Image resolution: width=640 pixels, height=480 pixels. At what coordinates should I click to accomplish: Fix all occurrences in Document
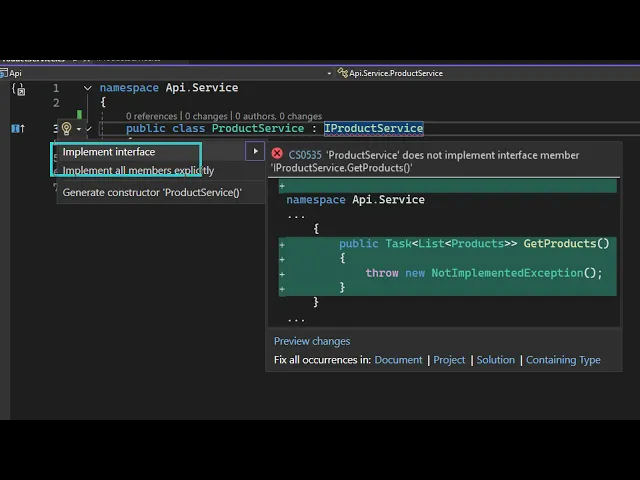click(x=398, y=360)
